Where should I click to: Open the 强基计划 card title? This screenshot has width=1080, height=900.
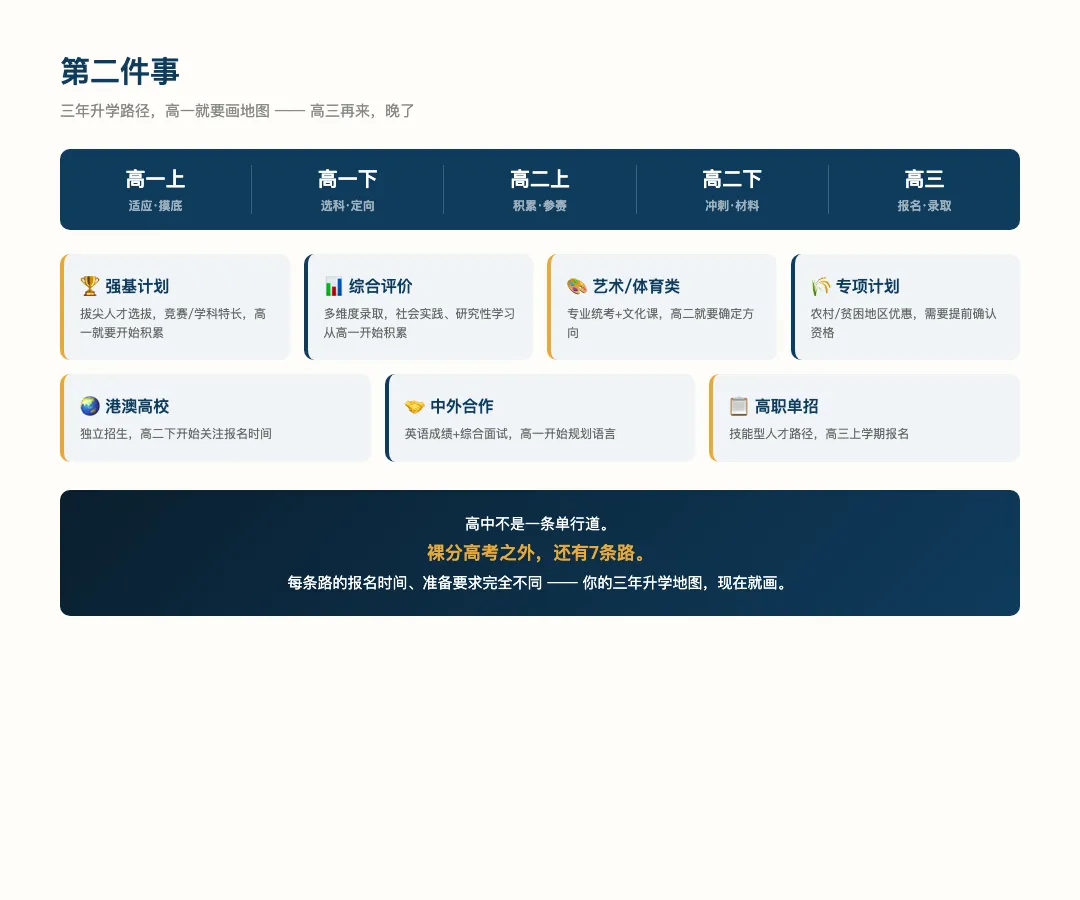click(137, 286)
